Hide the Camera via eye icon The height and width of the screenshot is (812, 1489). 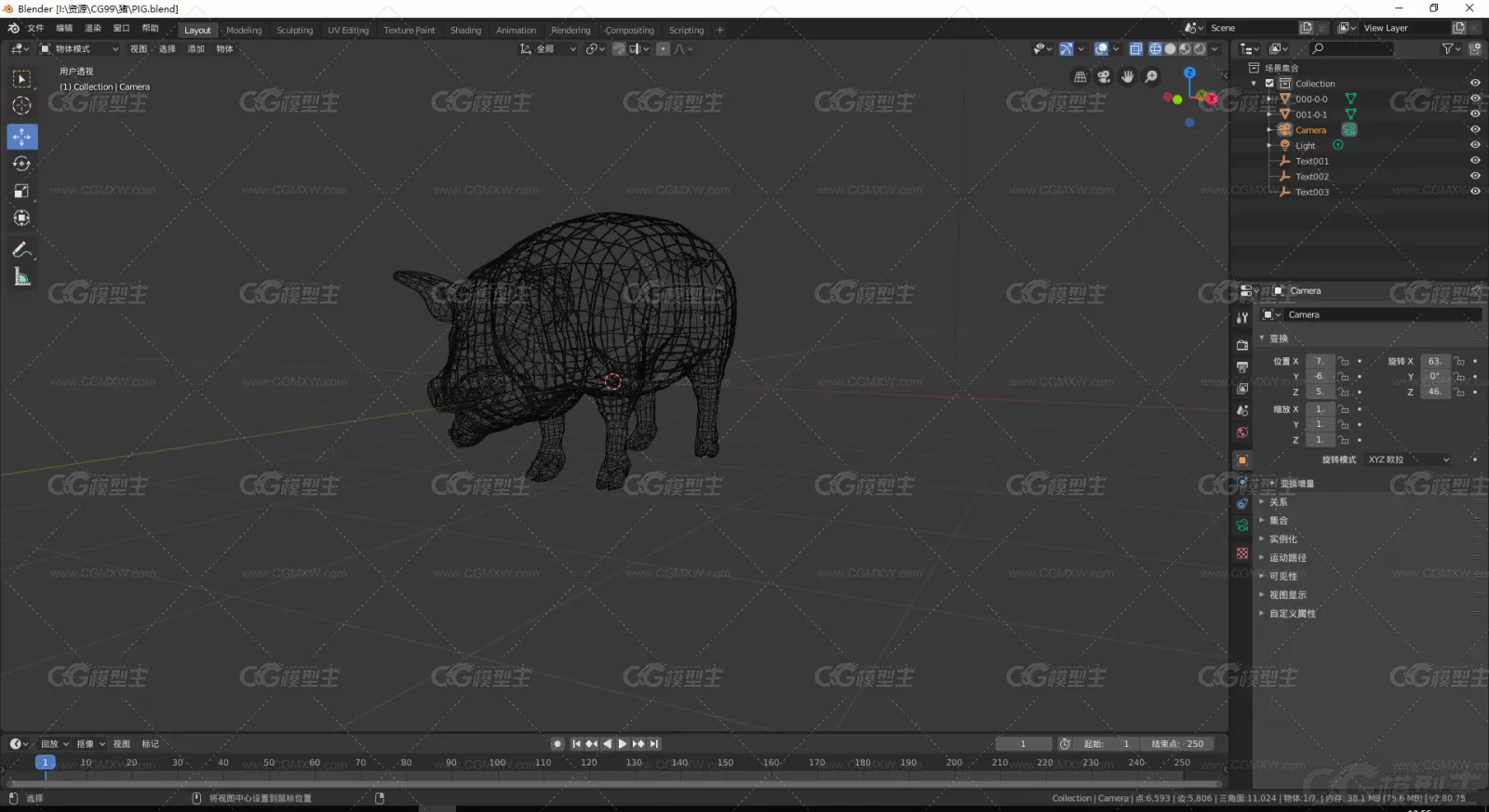pyautogui.click(x=1475, y=129)
